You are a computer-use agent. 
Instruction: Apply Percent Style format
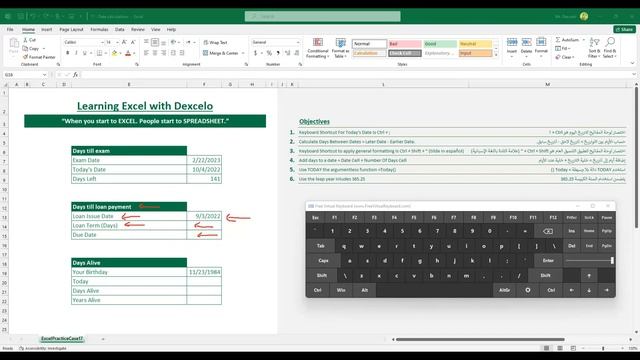click(x=269, y=53)
